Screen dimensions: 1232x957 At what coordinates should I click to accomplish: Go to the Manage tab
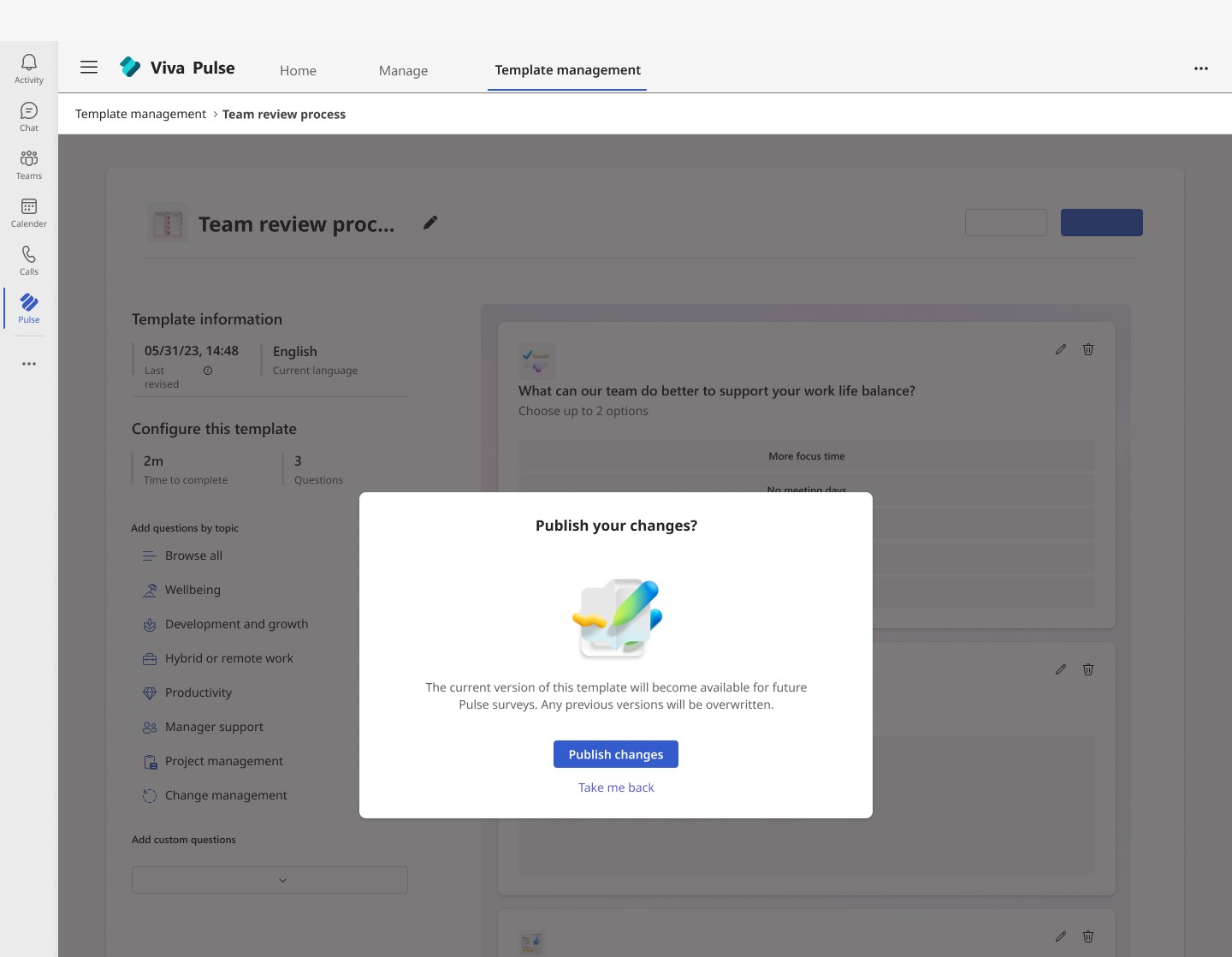click(x=403, y=71)
